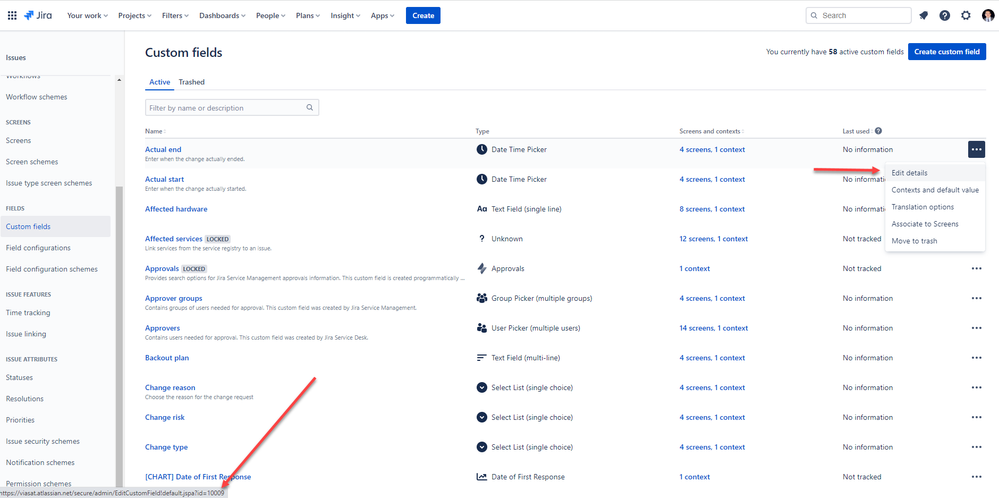Open 14 screens, 1 context link
This screenshot has width=999, height=498.
click(714, 328)
